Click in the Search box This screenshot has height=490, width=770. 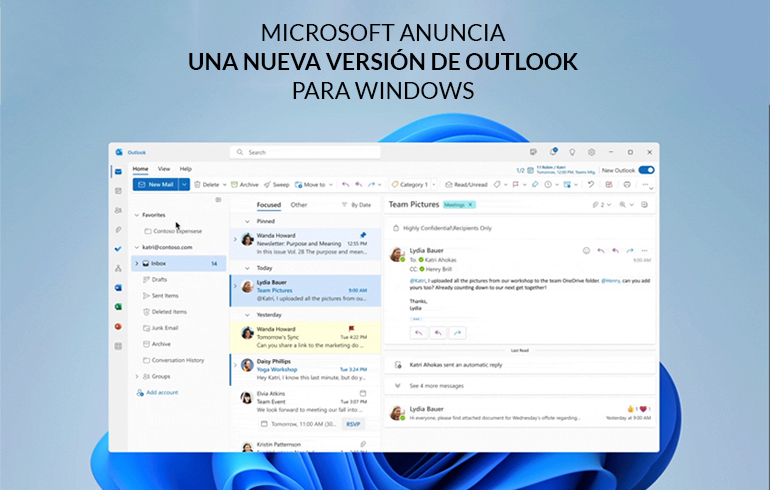pos(305,152)
